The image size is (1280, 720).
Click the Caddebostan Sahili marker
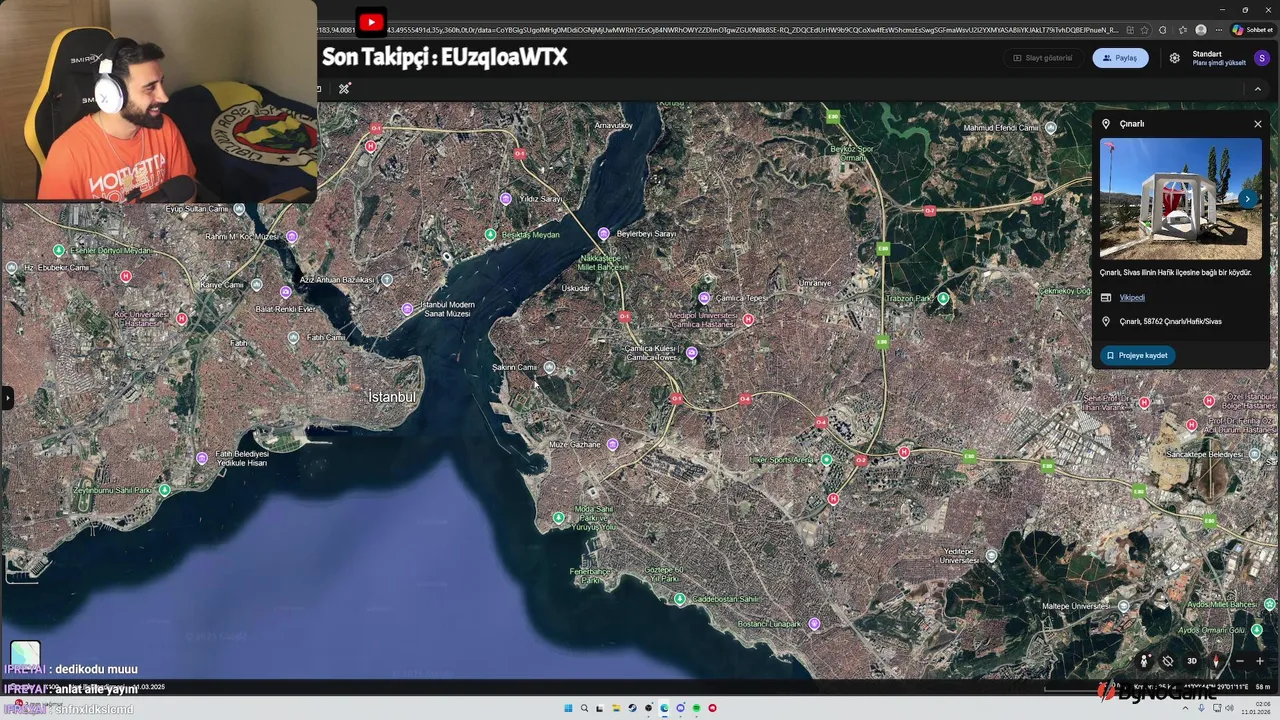click(x=680, y=599)
